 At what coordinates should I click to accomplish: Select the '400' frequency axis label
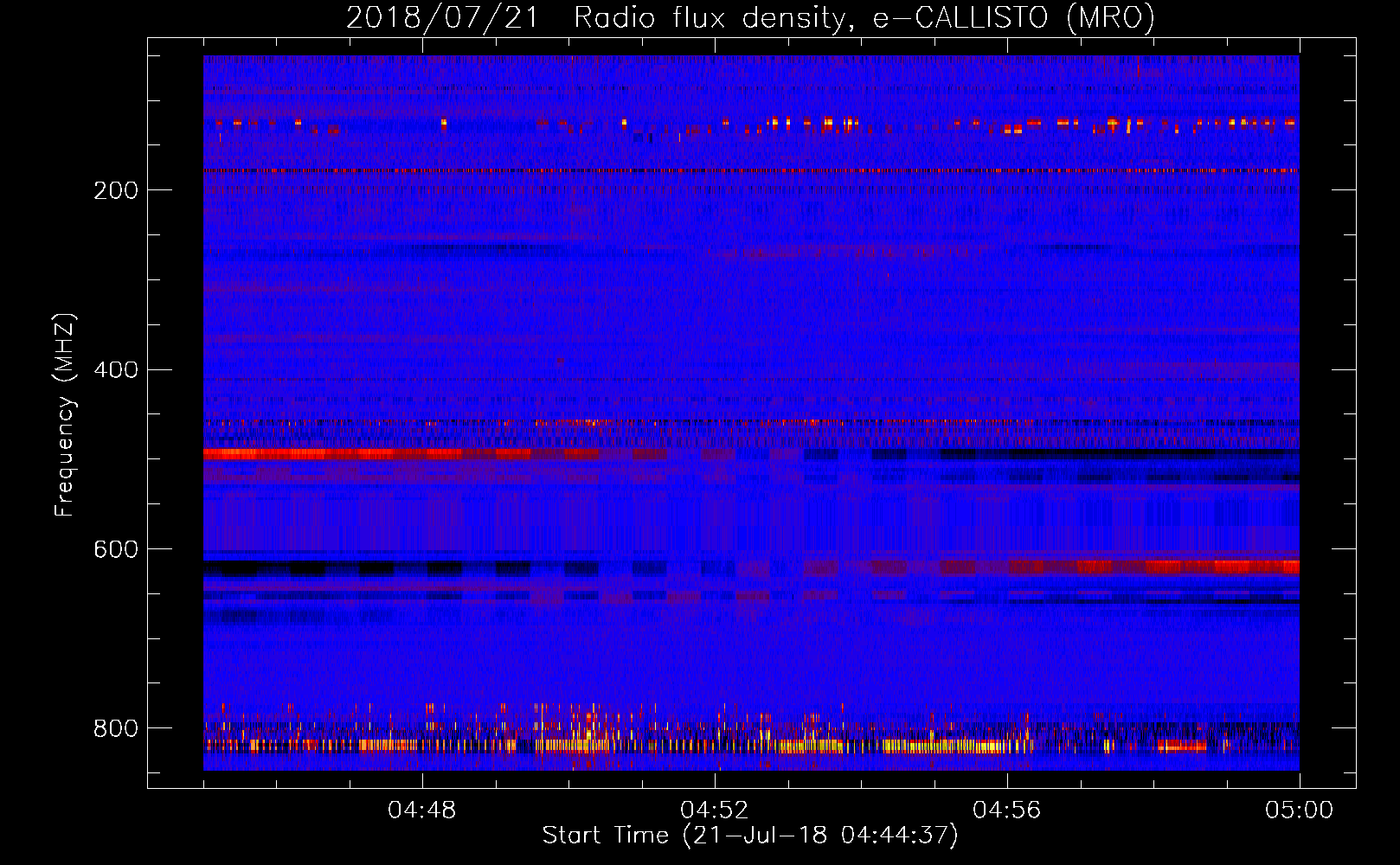coord(116,370)
